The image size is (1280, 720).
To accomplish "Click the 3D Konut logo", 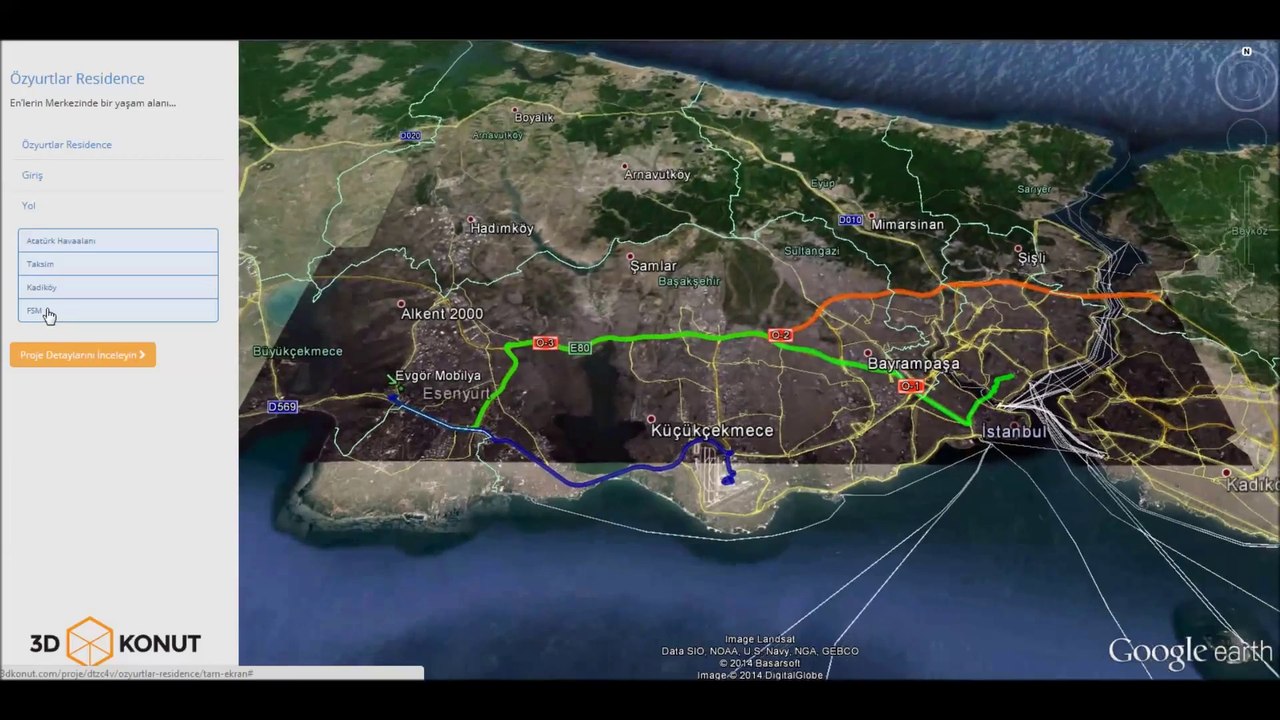I will pos(115,641).
